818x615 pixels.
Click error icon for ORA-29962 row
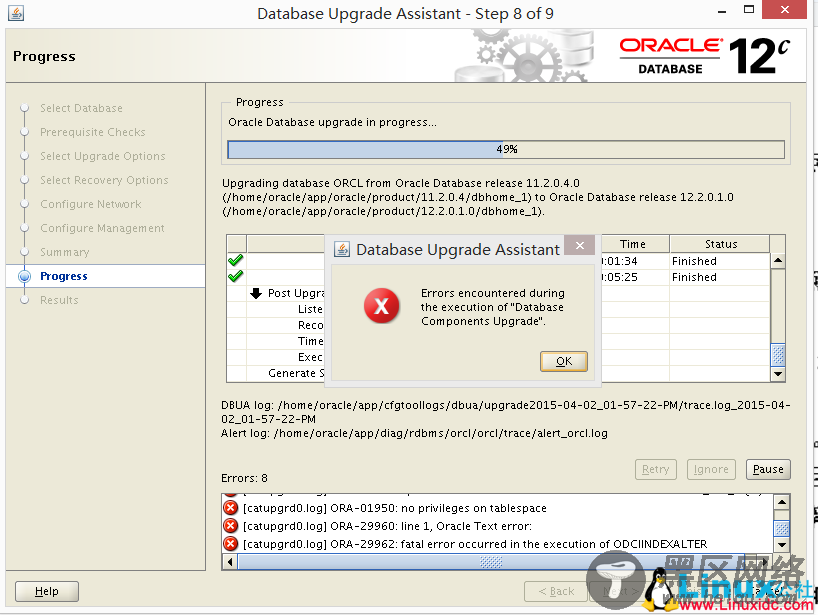pyautogui.click(x=230, y=544)
